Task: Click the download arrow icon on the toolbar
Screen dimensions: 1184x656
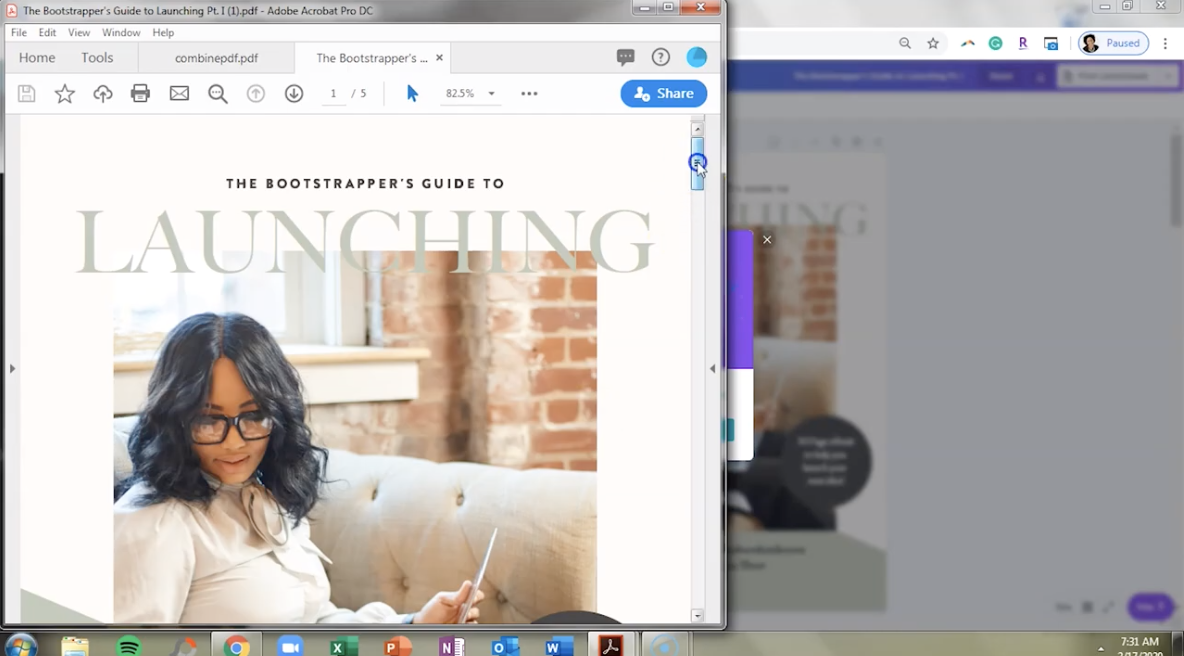Action: coord(293,93)
